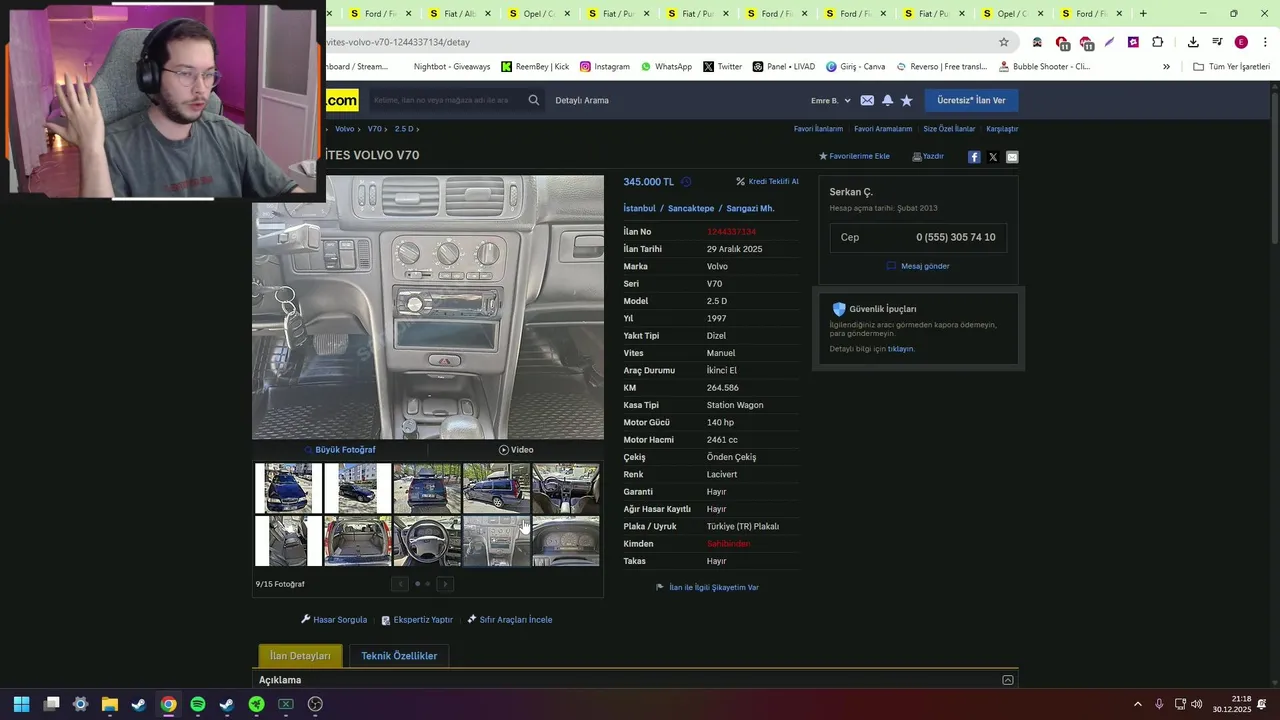Click tıklayın in the Güvenlik İpuçları box
The width and height of the screenshot is (1280, 720).
901,349
